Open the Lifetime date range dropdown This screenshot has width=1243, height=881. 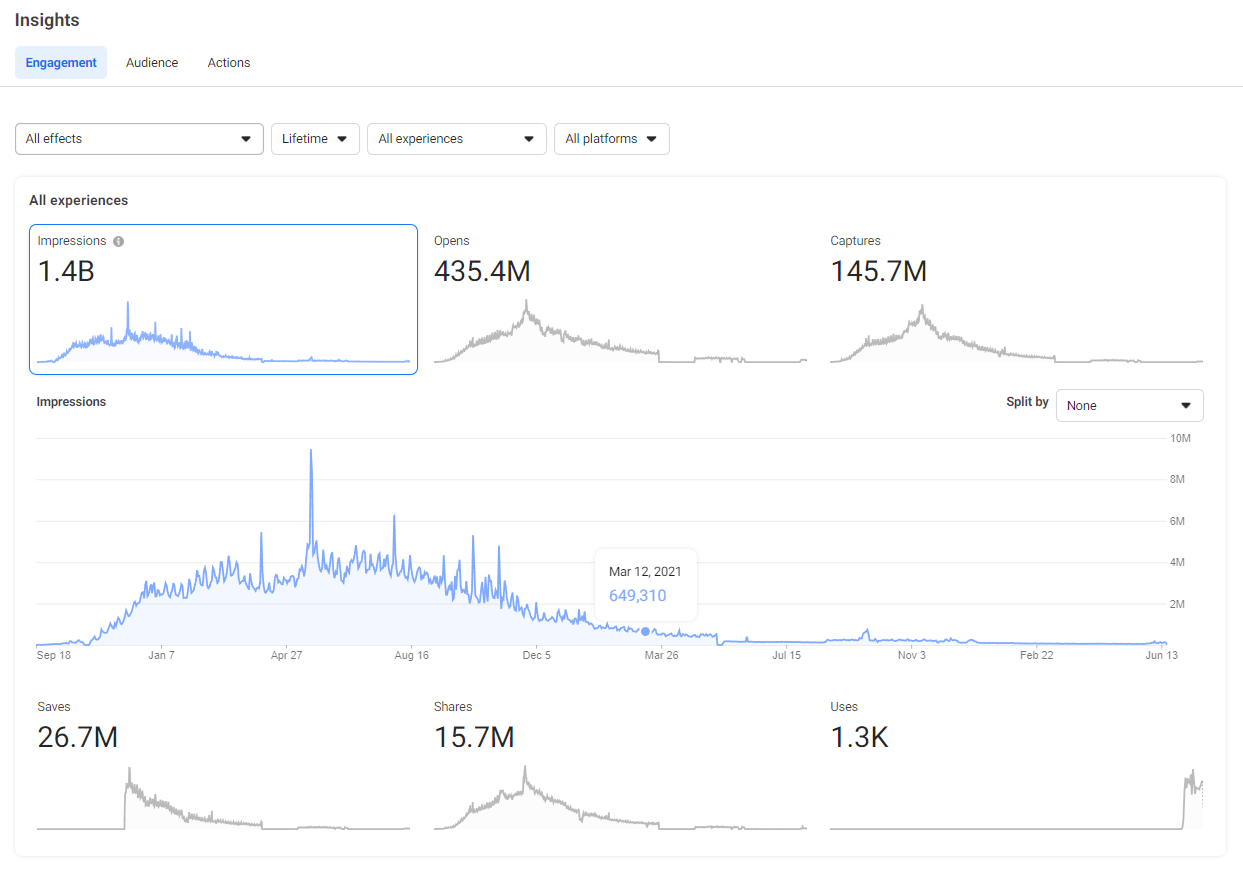click(315, 139)
